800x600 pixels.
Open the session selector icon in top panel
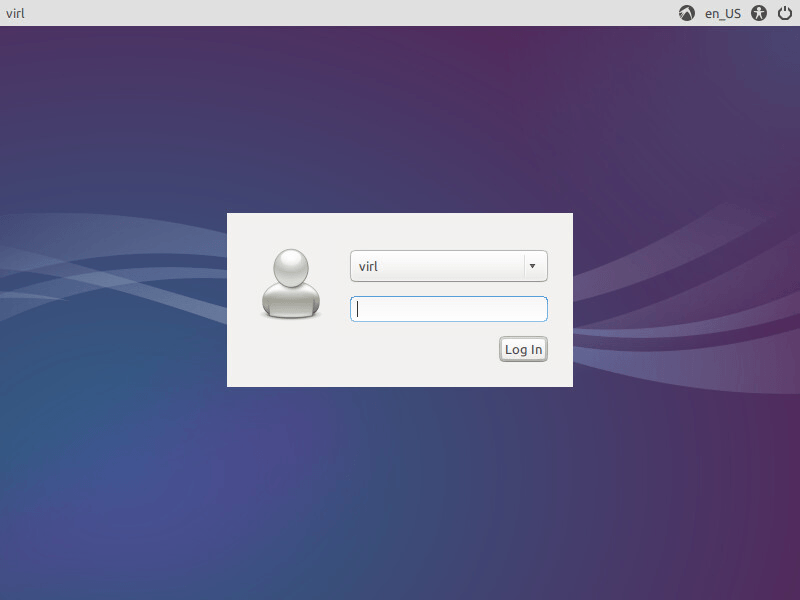687,13
